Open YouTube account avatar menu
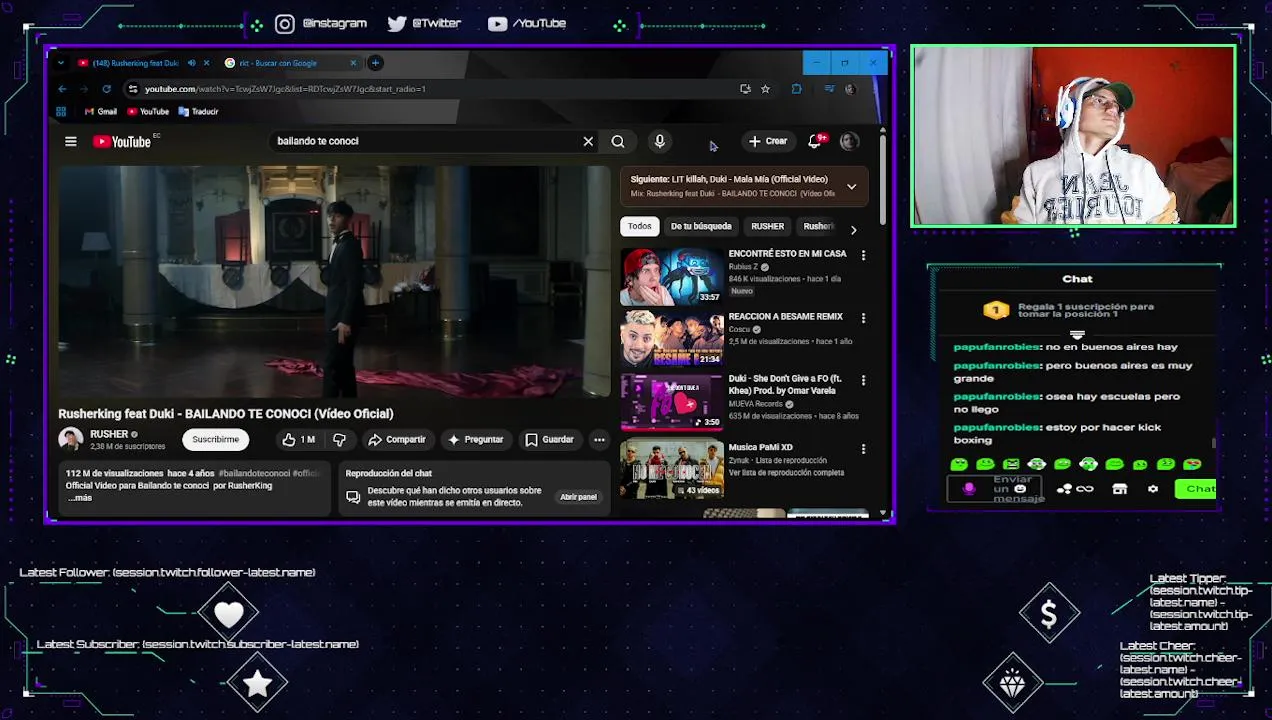The height and width of the screenshot is (720, 1272). [849, 142]
